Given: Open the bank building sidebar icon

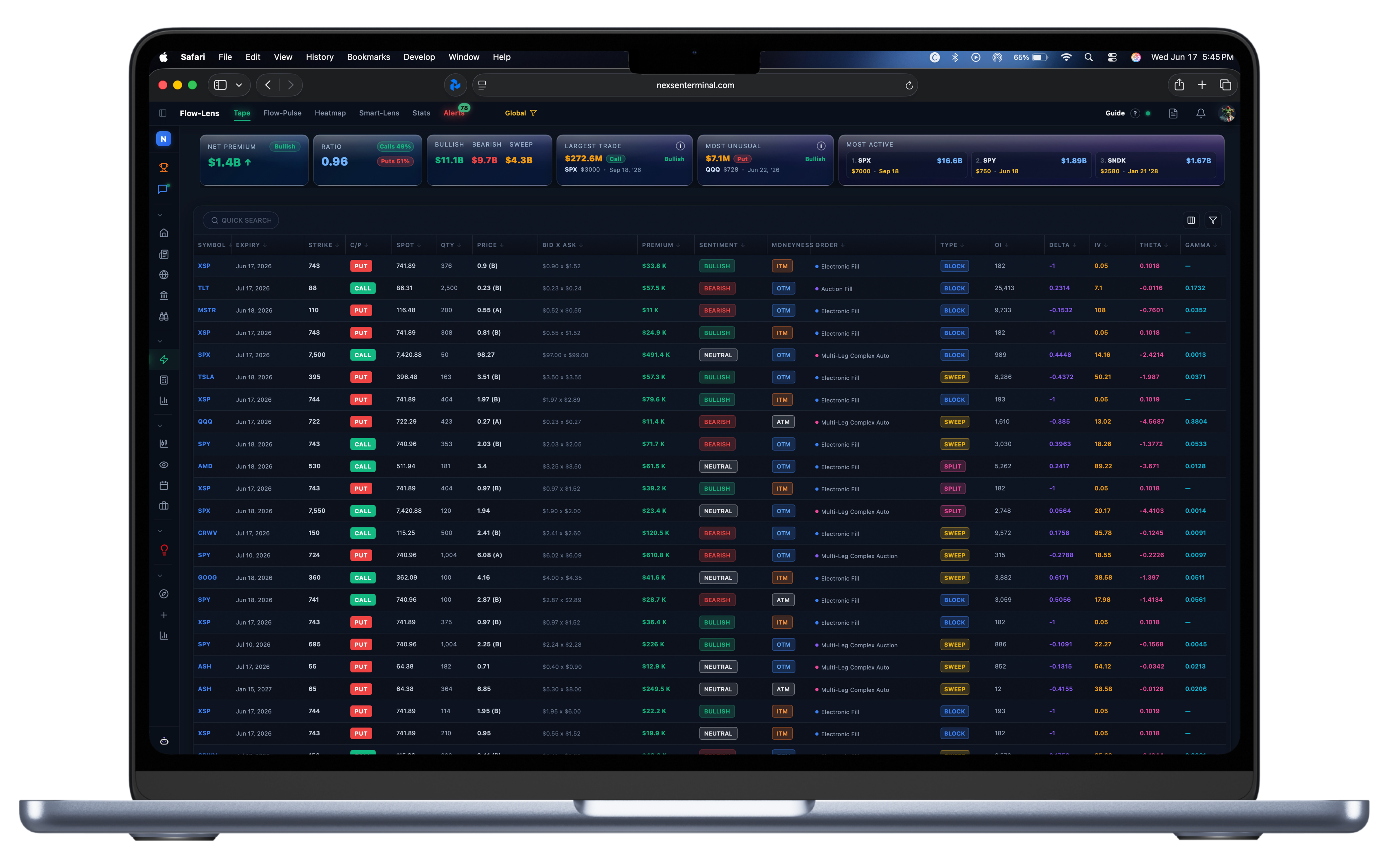Looking at the screenshot, I should coord(163,296).
